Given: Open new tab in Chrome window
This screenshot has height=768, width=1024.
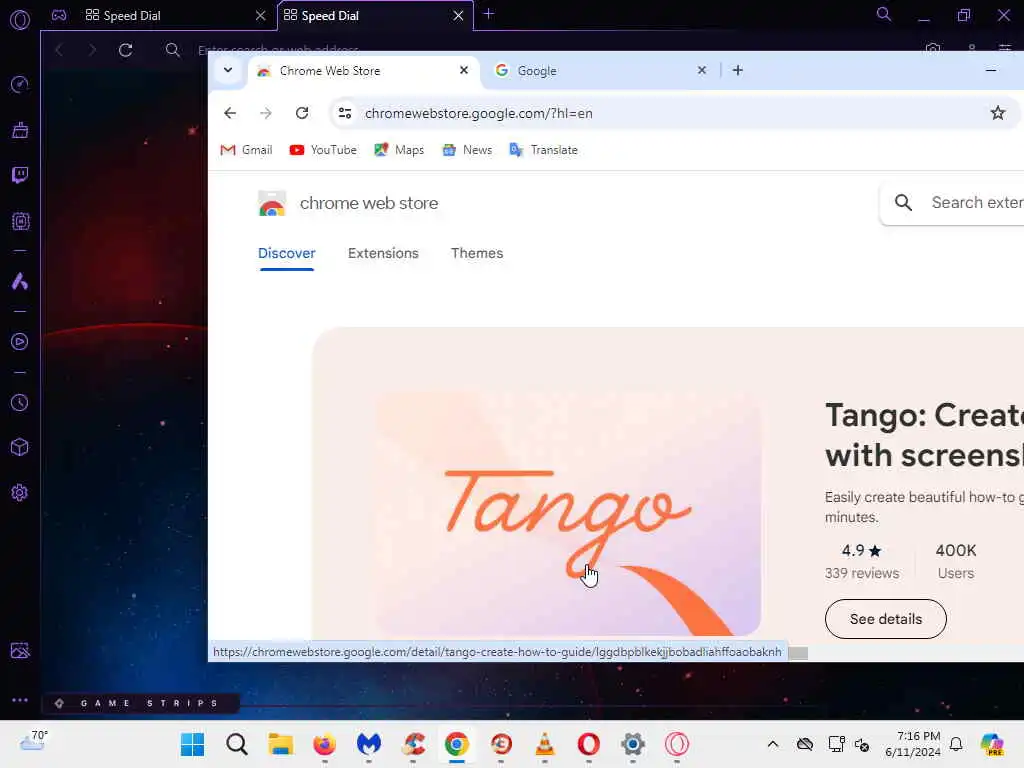Looking at the screenshot, I should pyautogui.click(x=737, y=71).
